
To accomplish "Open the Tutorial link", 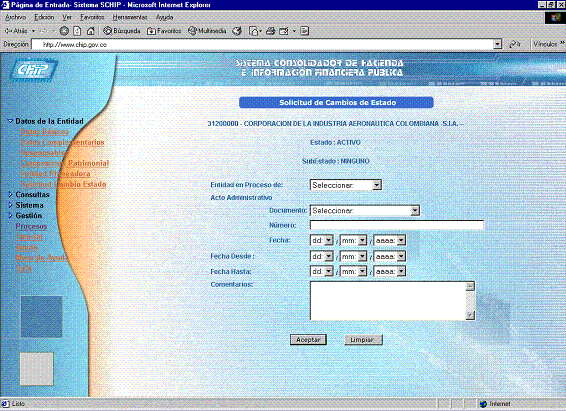I will tap(29, 237).
